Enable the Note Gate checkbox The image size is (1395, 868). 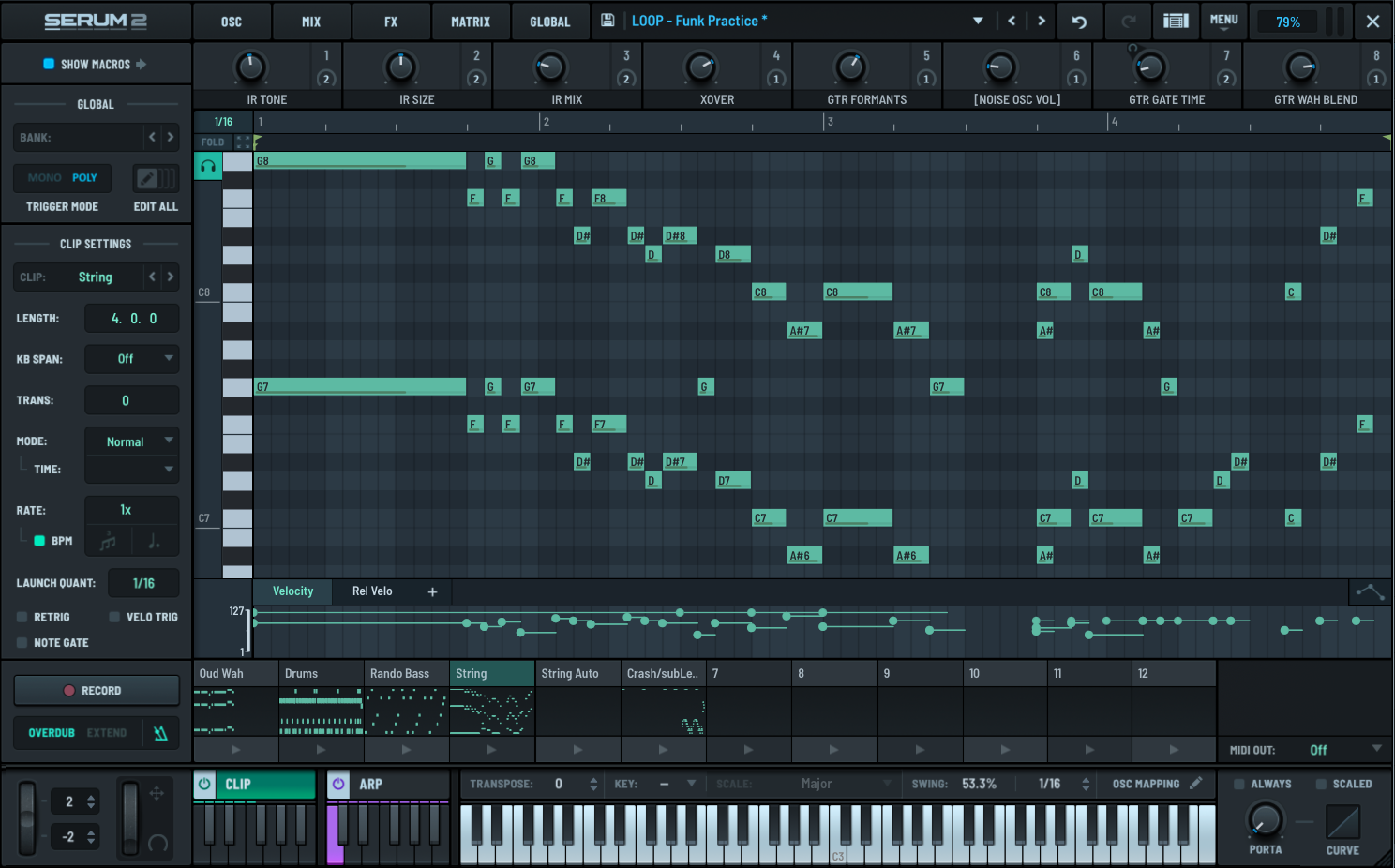[22, 643]
